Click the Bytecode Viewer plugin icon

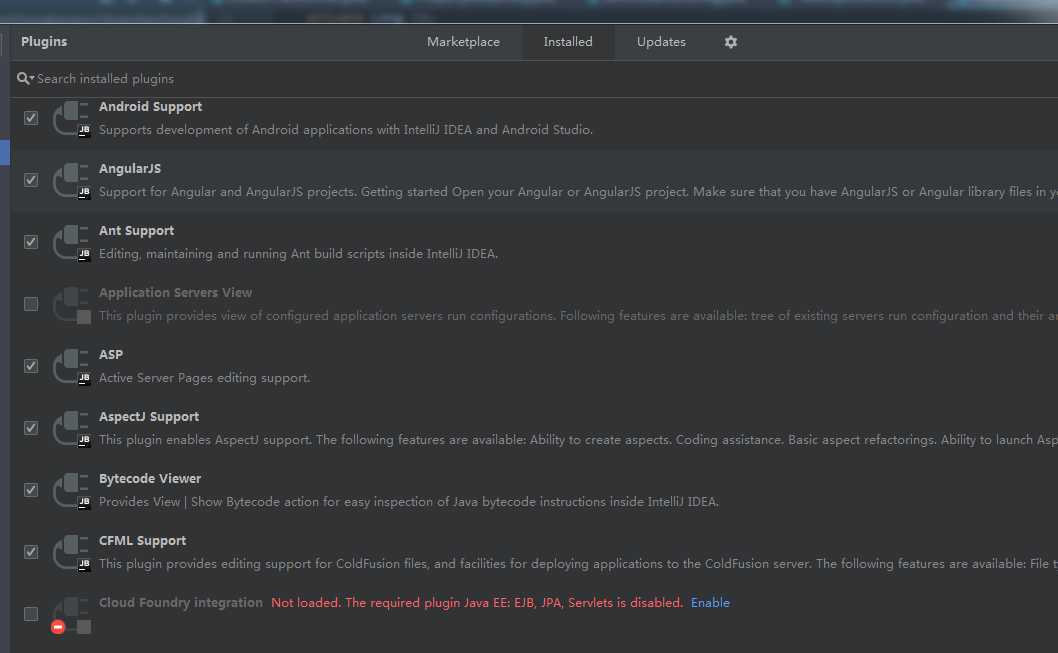tap(72, 491)
